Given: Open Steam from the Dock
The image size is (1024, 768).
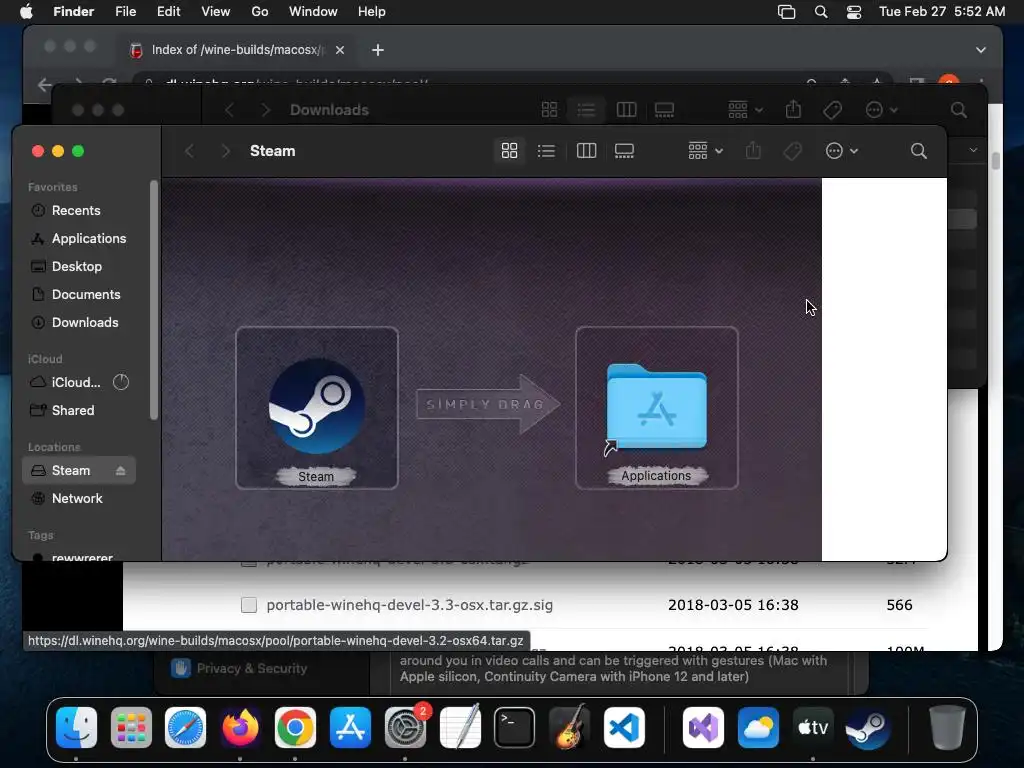Looking at the screenshot, I should click(867, 727).
